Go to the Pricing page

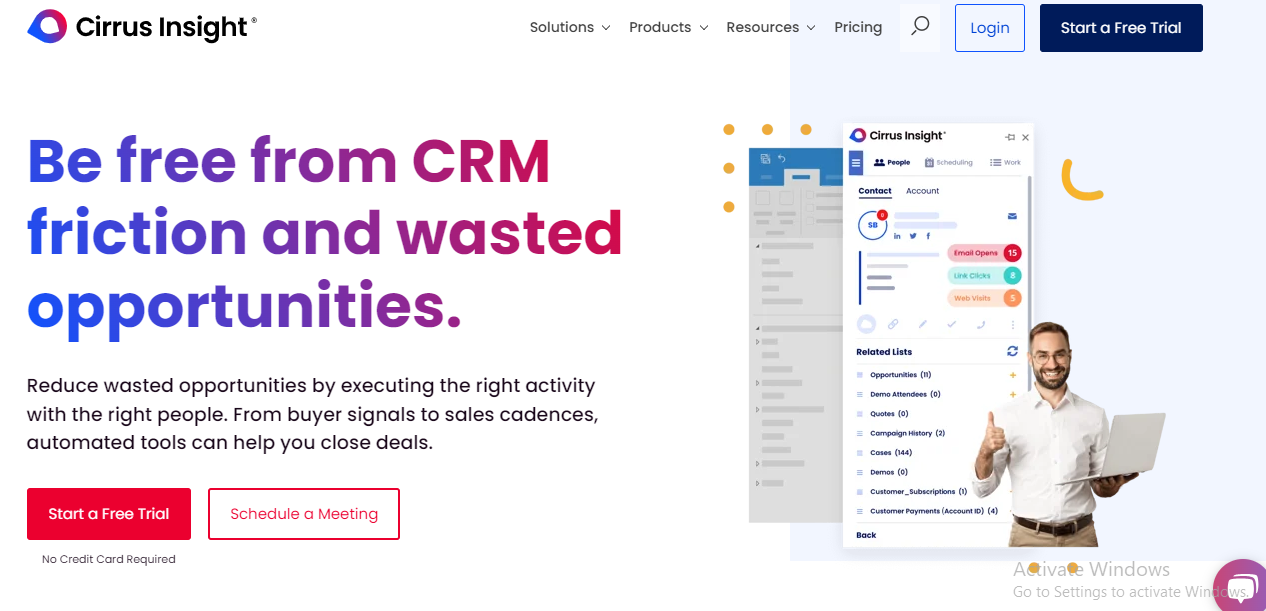pos(858,27)
